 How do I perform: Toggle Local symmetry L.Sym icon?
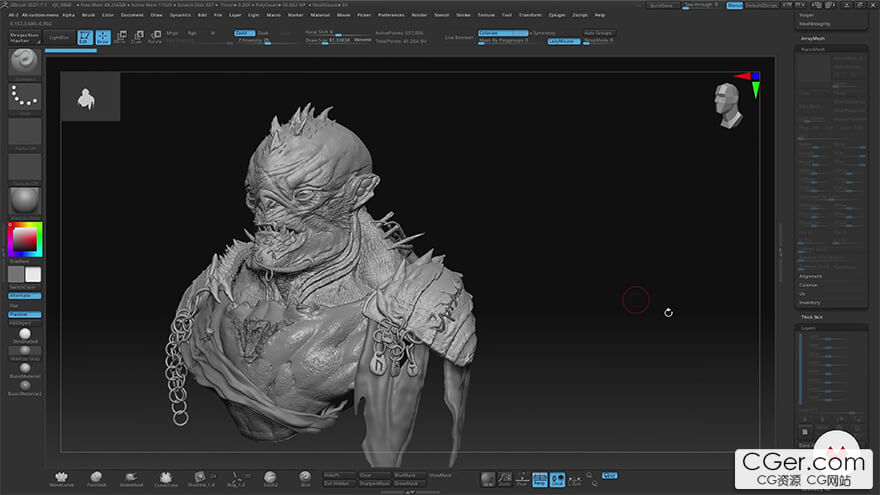pyautogui.click(x=575, y=479)
